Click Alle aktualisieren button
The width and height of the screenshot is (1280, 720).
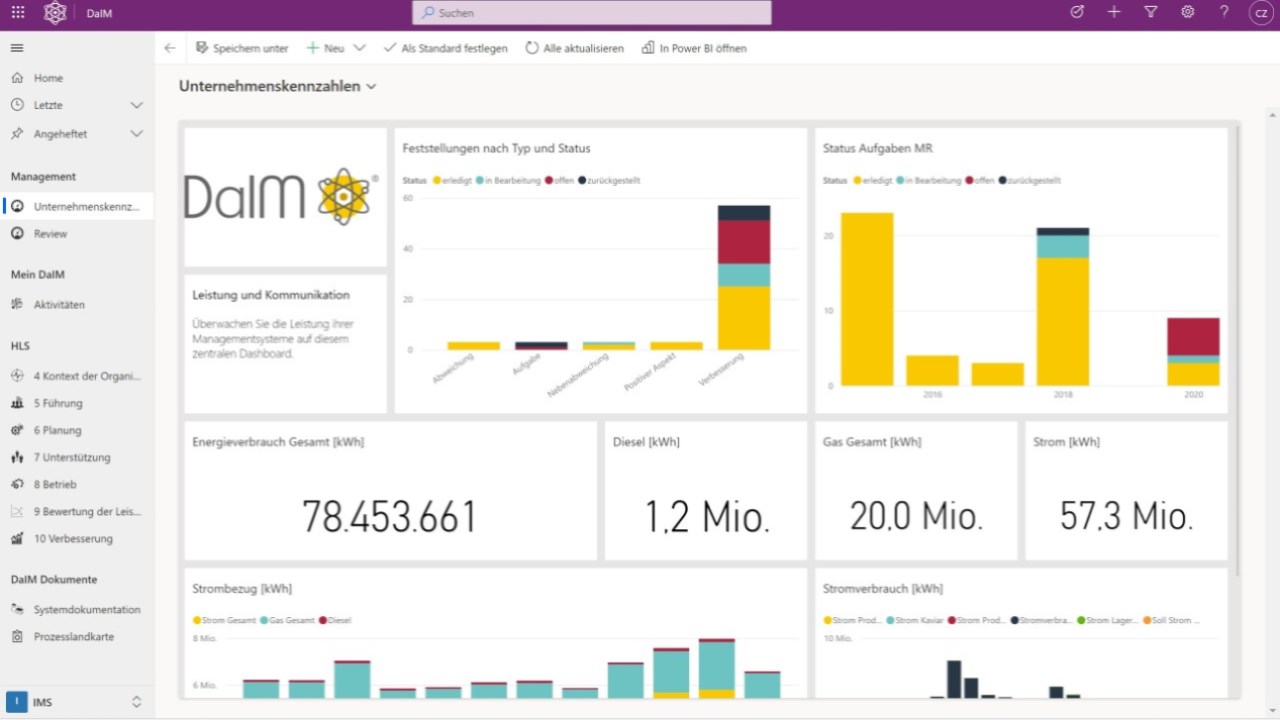(x=575, y=48)
